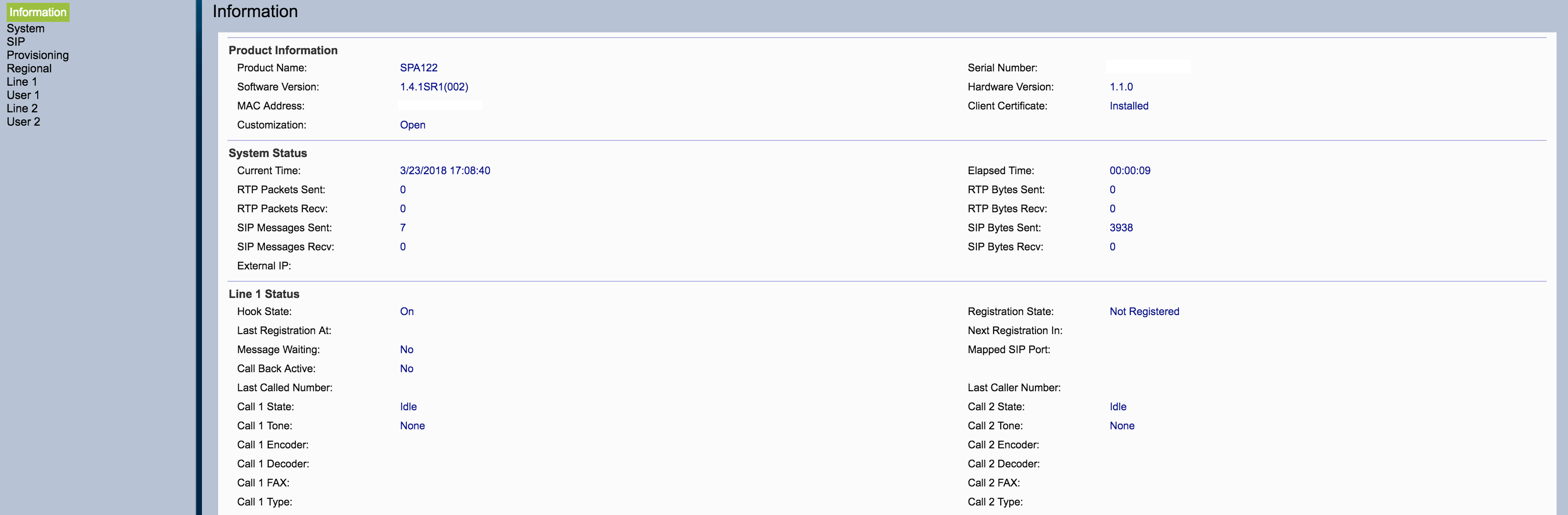Click the Product Information section heading
This screenshot has width=1568, height=515.
coord(282,50)
